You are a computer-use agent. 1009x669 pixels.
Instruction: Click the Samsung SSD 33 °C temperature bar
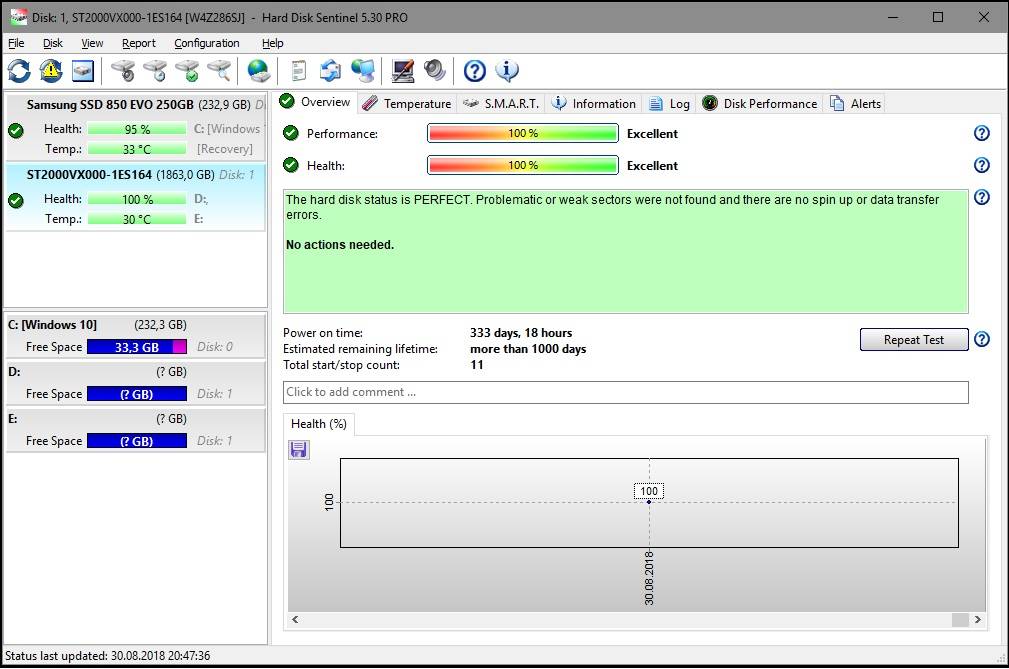137,149
